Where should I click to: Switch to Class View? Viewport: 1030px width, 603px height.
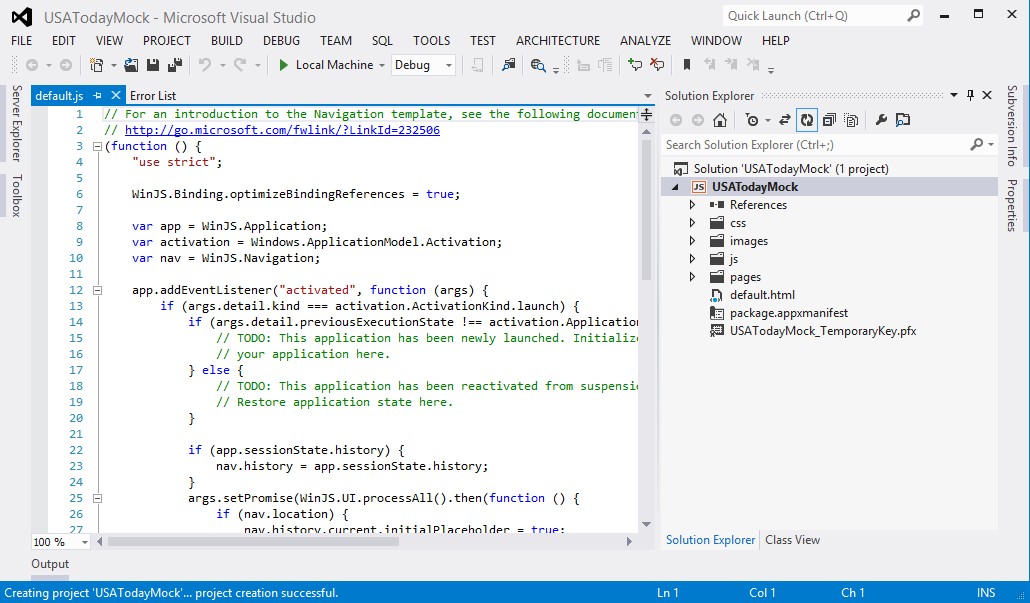[792, 540]
